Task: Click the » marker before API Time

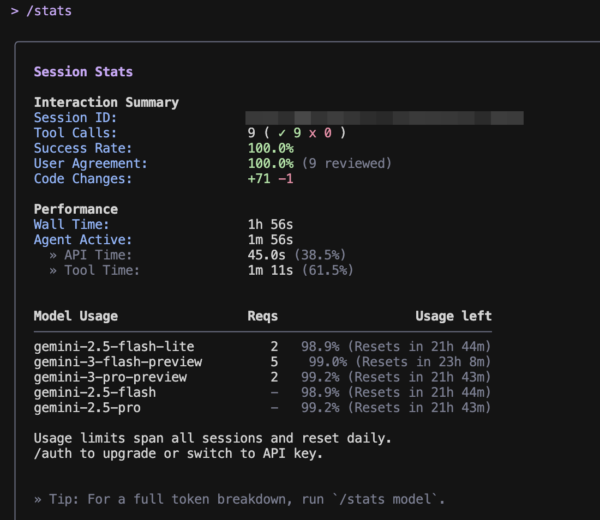Action: tap(53, 255)
